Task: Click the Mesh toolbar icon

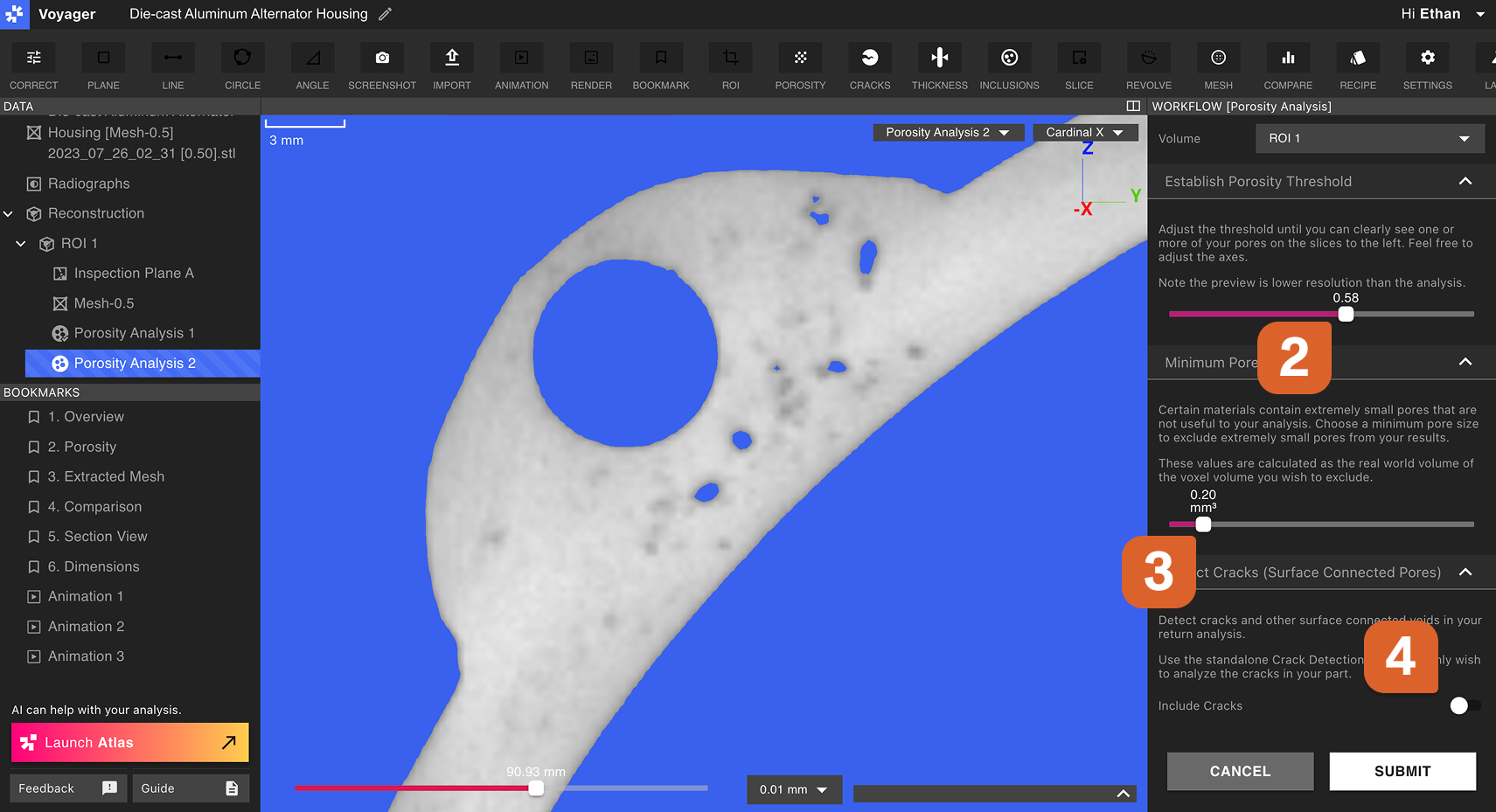Action: tap(1218, 59)
